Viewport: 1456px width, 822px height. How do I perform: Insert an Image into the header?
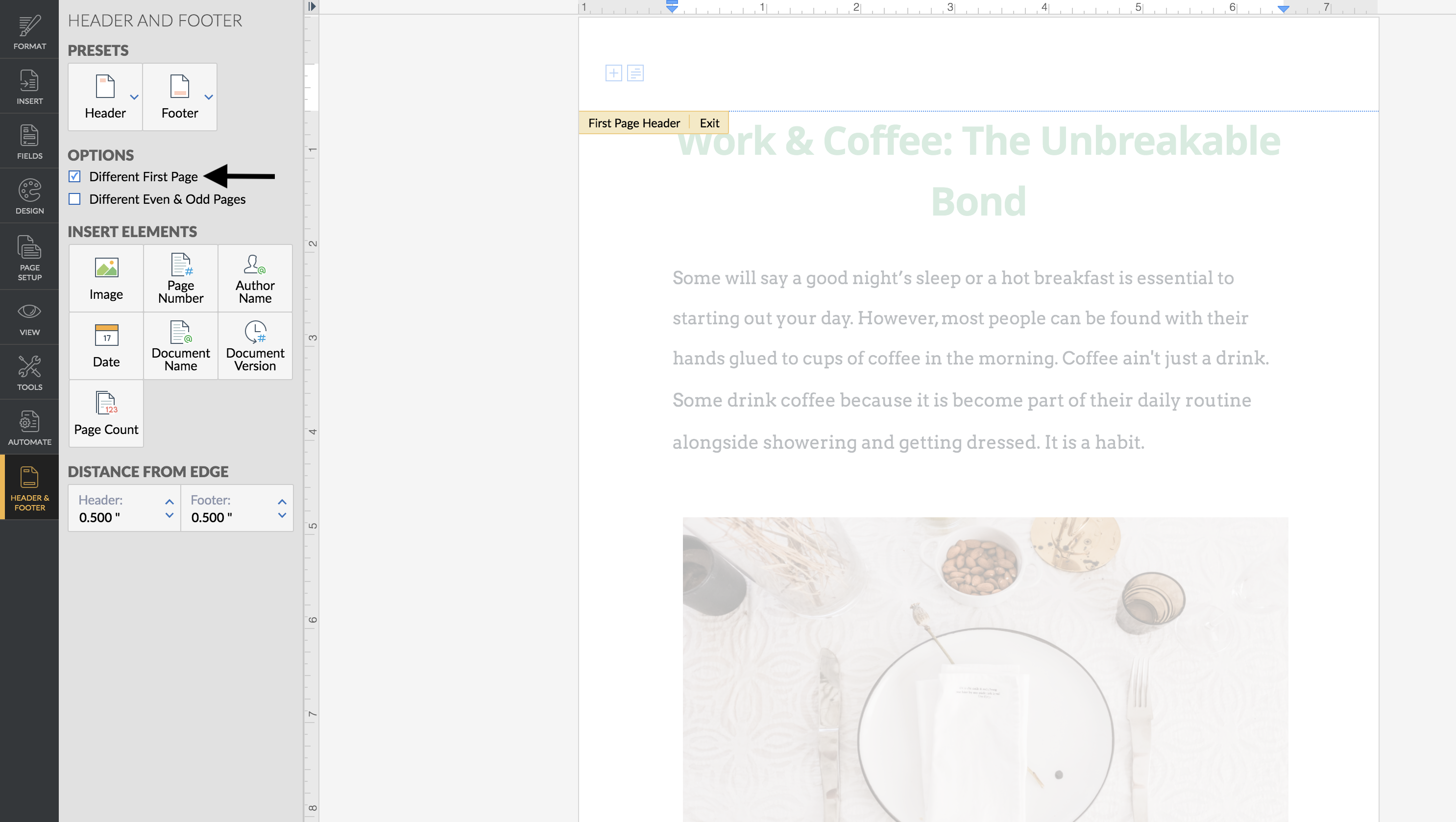(106, 278)
